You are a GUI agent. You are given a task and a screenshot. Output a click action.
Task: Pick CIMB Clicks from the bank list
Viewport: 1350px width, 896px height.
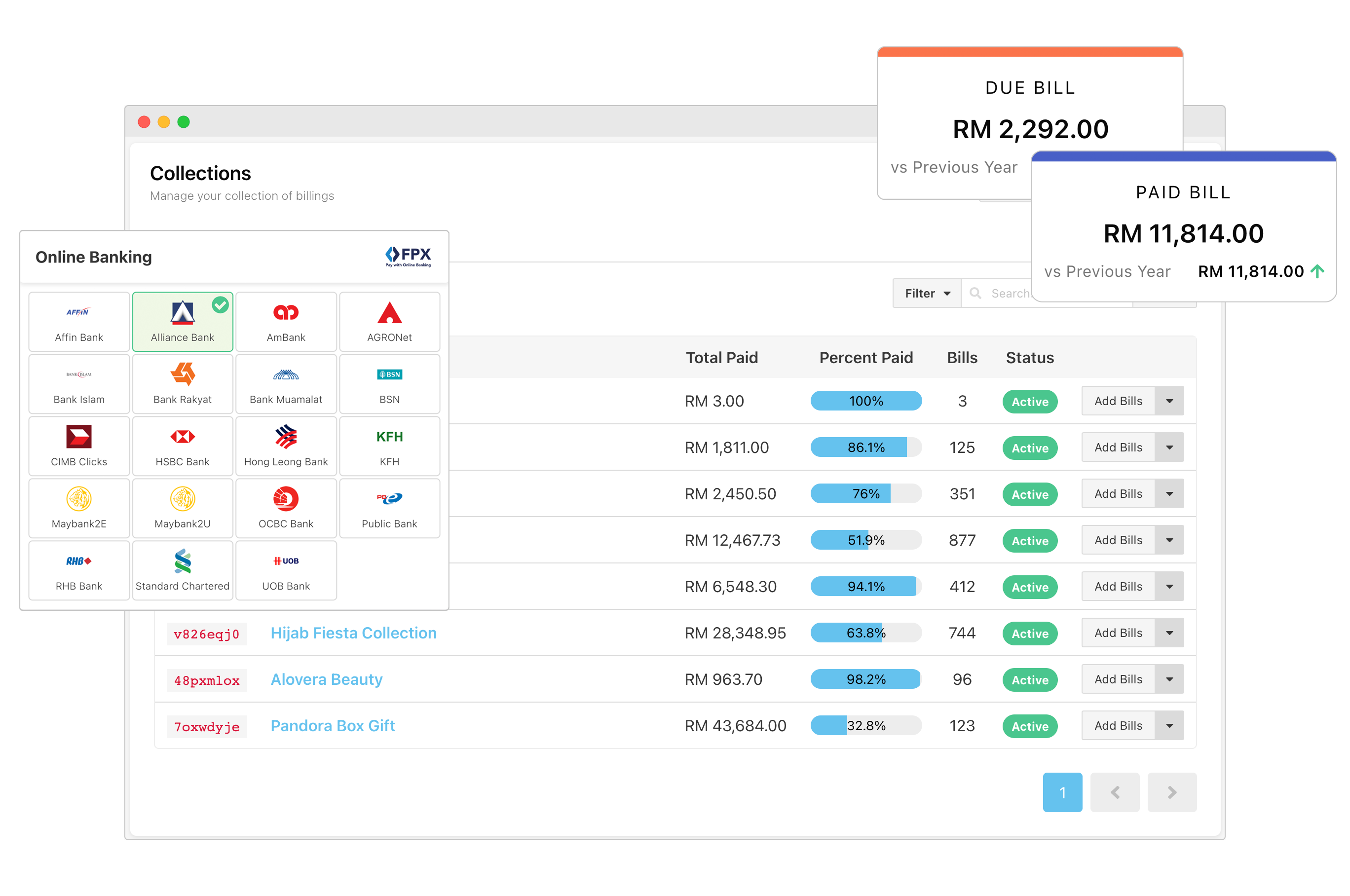click(79, 447)
